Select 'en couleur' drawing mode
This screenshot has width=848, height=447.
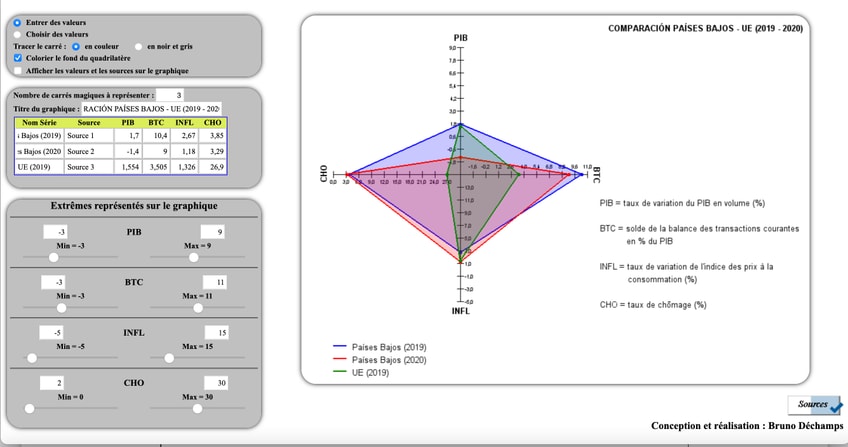pos(76,46)
